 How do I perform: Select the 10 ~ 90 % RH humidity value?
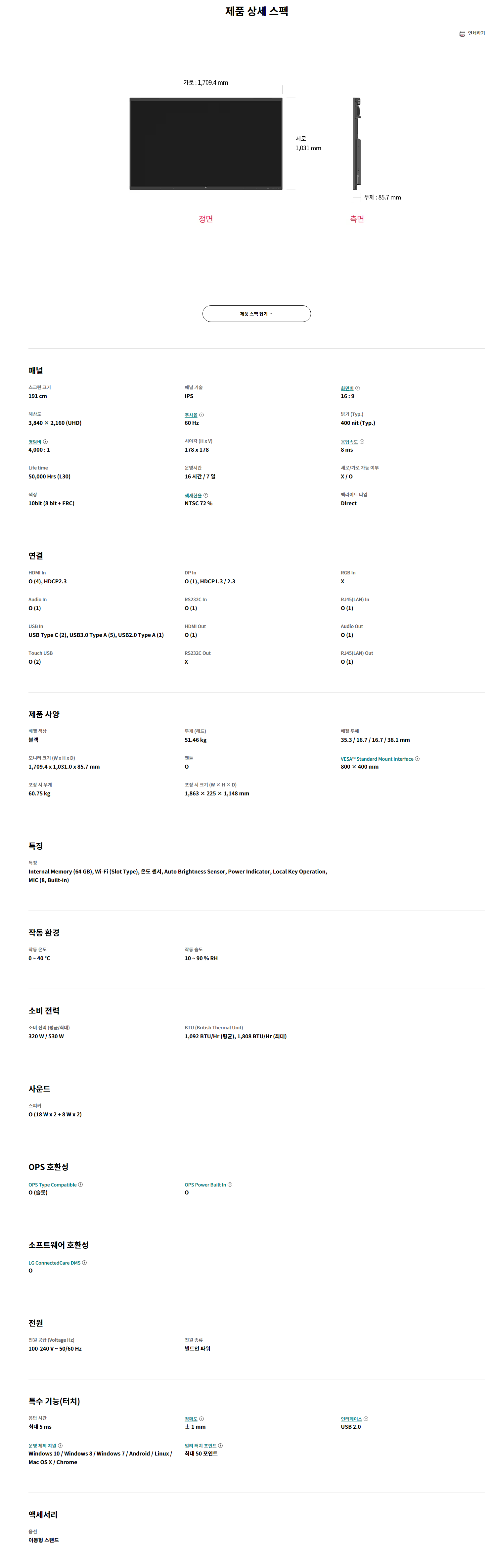(x=201, y=958)
